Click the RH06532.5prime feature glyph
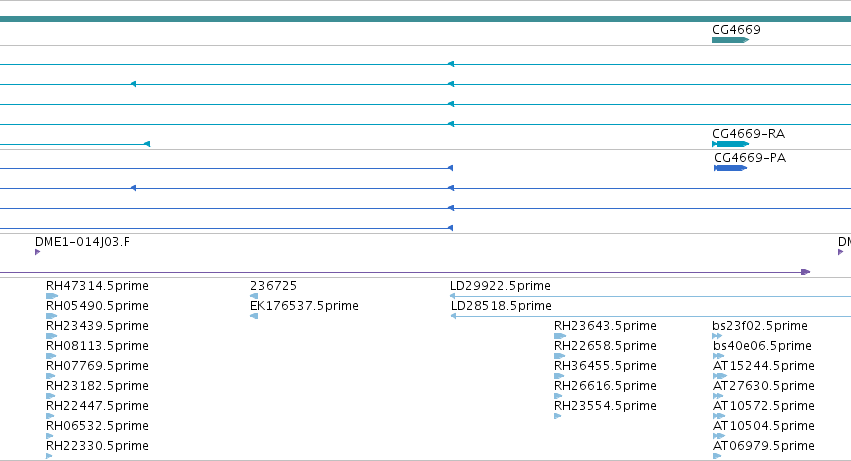 pyautogui.click(x=50, y=436)
